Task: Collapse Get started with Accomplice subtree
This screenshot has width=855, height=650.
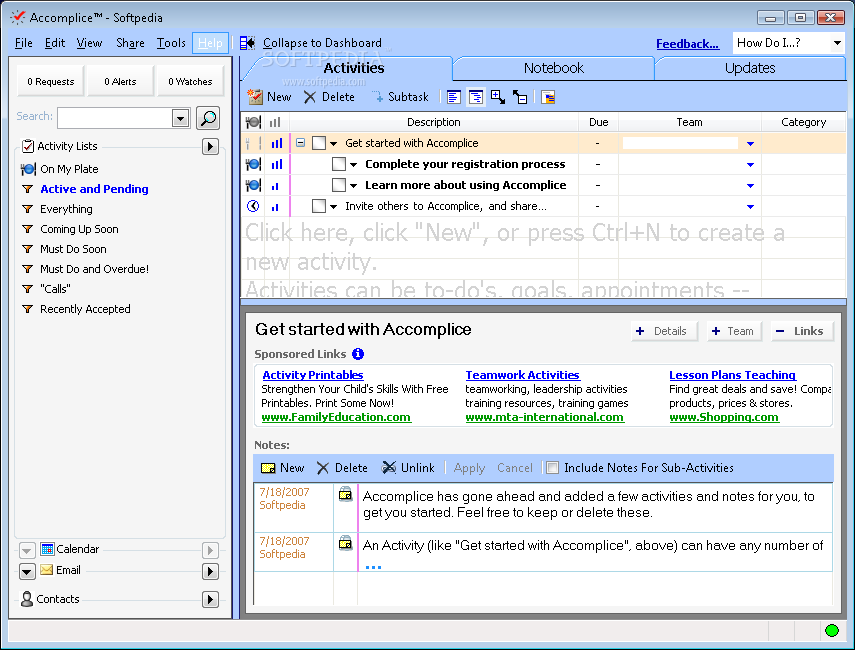Action: tap(300, 143)
